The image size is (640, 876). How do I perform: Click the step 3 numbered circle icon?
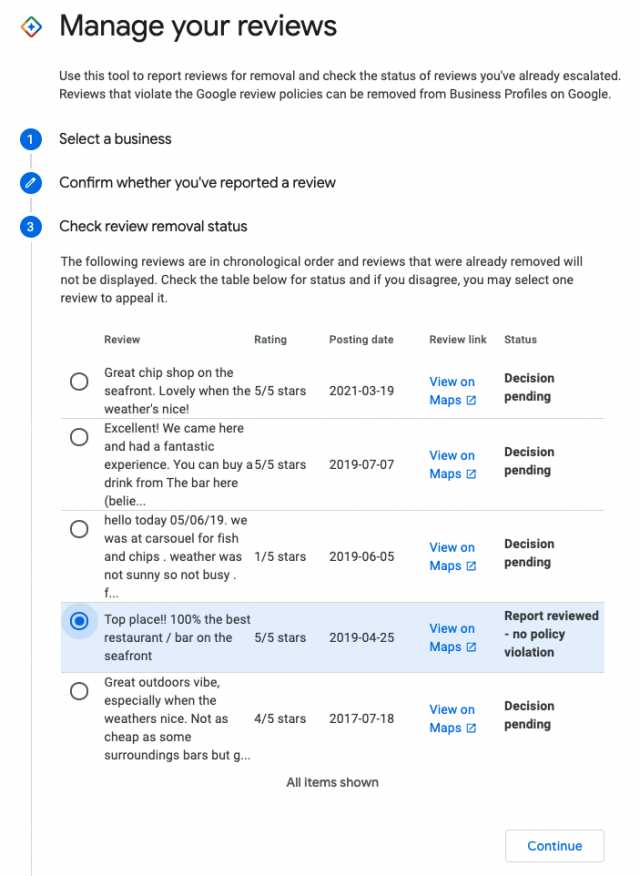click(31, 227)
